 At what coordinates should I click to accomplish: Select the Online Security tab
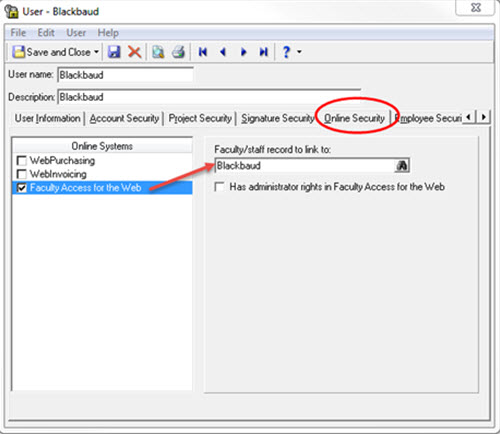[354, 118]
